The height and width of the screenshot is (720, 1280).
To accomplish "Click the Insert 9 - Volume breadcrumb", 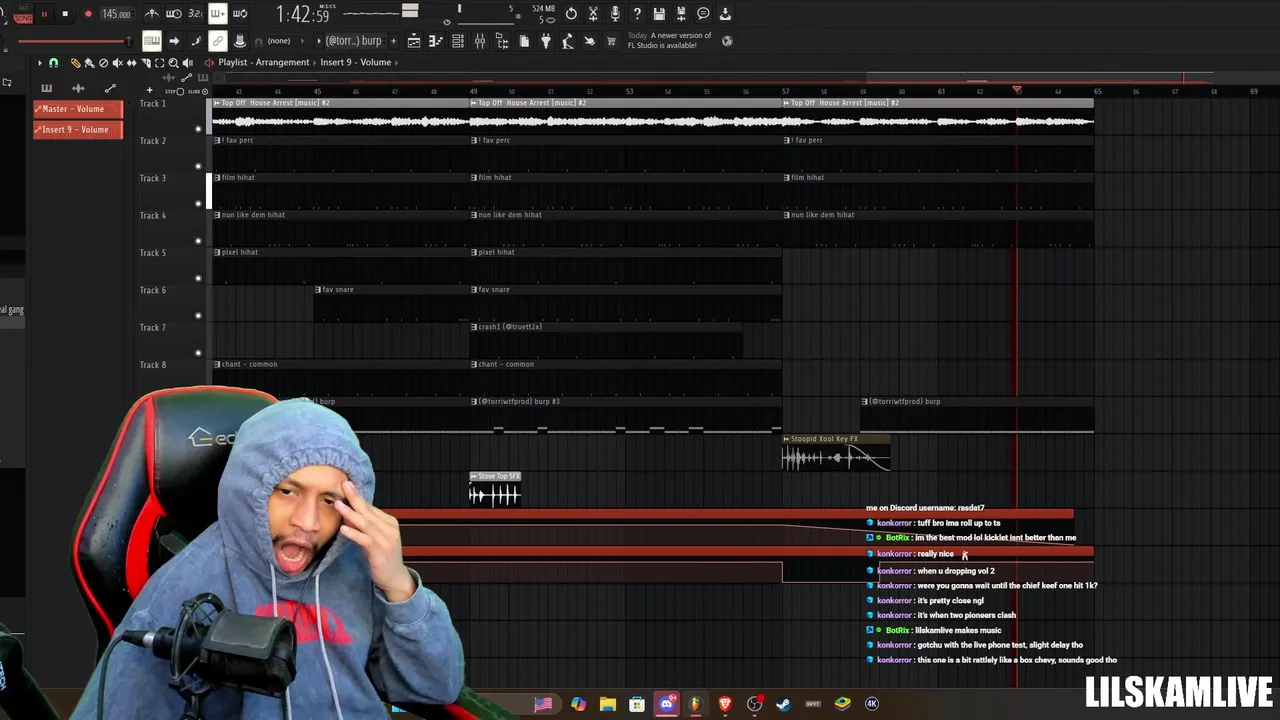I will [x=355, y=62].
